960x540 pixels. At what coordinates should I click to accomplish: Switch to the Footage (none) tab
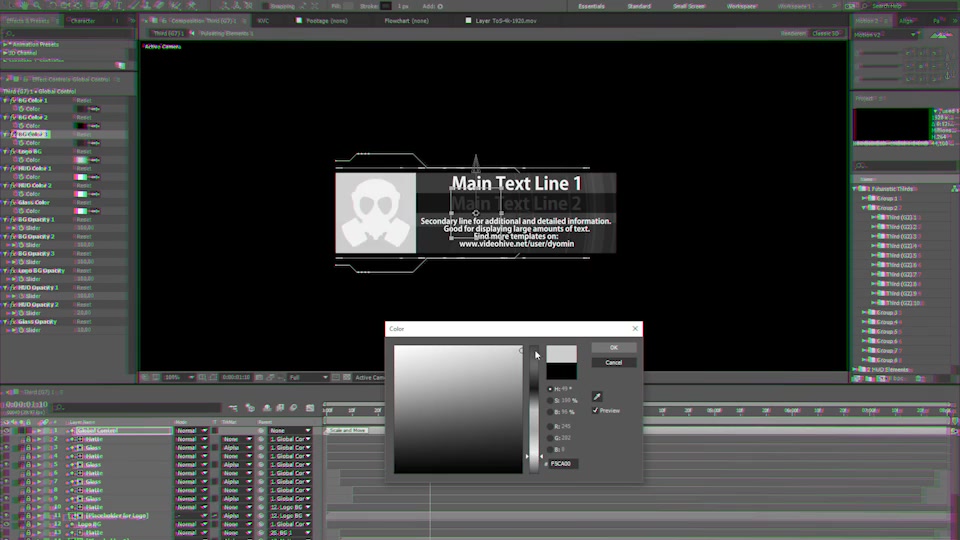pyautogui.click(x=326, y=21)
